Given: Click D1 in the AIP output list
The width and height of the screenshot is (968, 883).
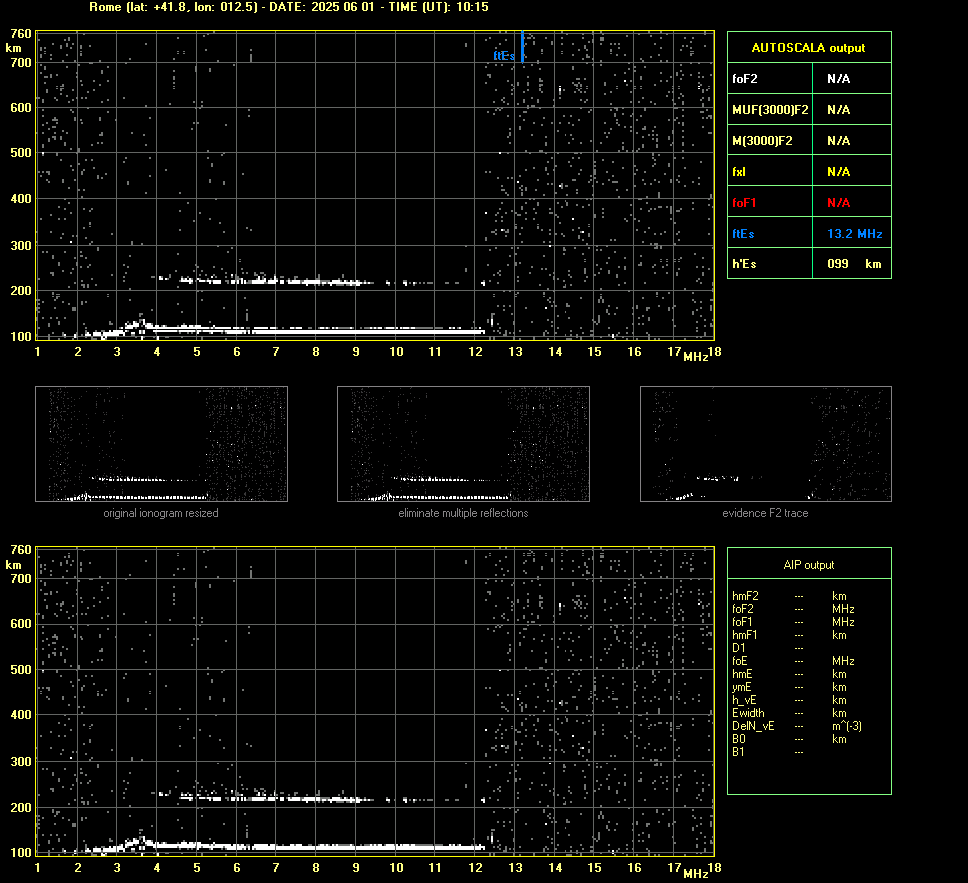Looking at the screenshot, I should [x=738, y=648].
